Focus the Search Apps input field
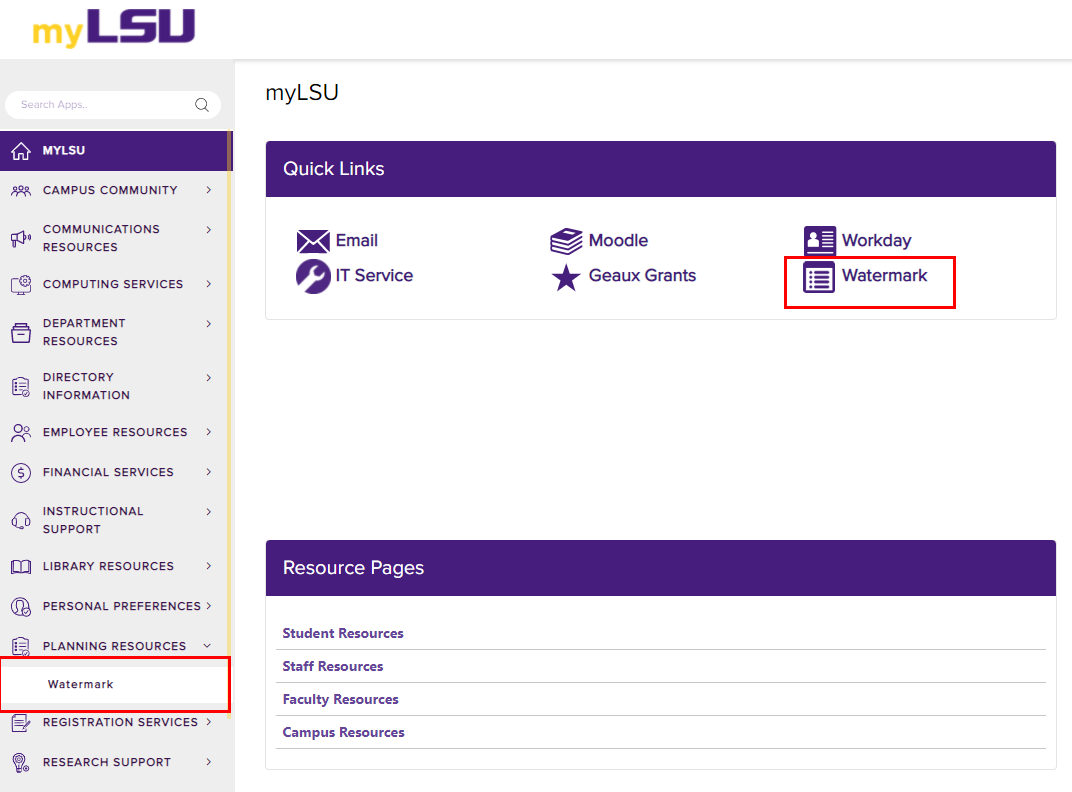 pyautogui.click(x=113, y=105)
